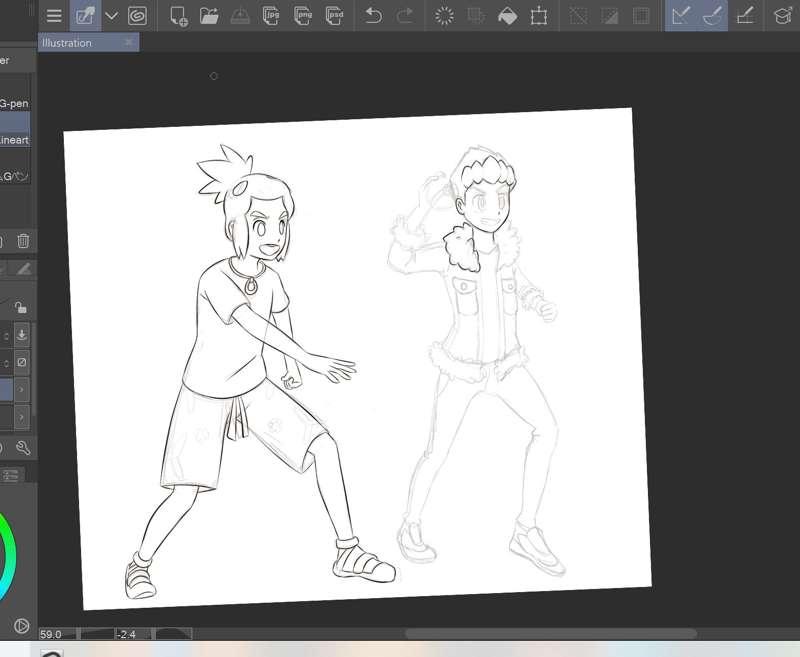Image resolution: width=800 pixels, height=657 pixels.
Task: Toggle the open padlock lock icon
Action: click(x=20, y=307)
